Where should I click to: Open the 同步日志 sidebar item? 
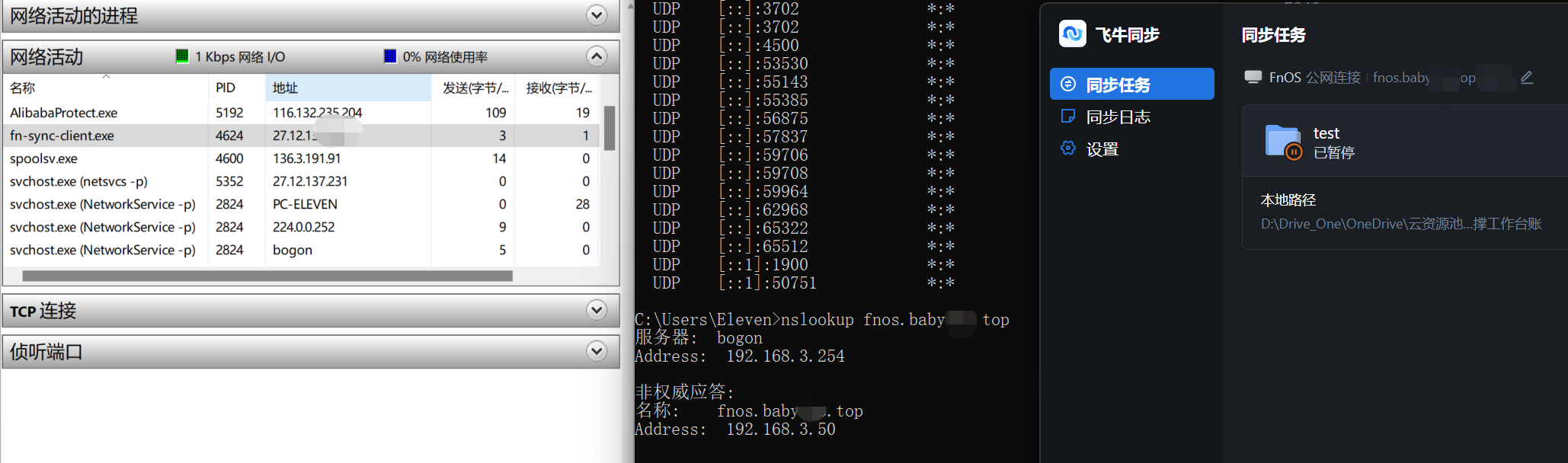click(1131, 117)
